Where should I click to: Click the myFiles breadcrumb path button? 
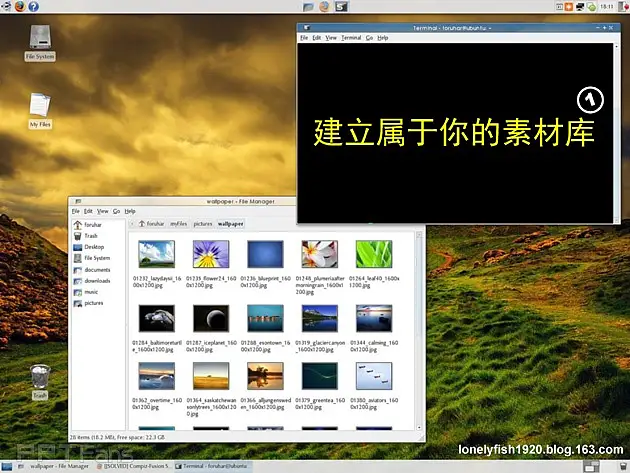(x=179, y=224)
